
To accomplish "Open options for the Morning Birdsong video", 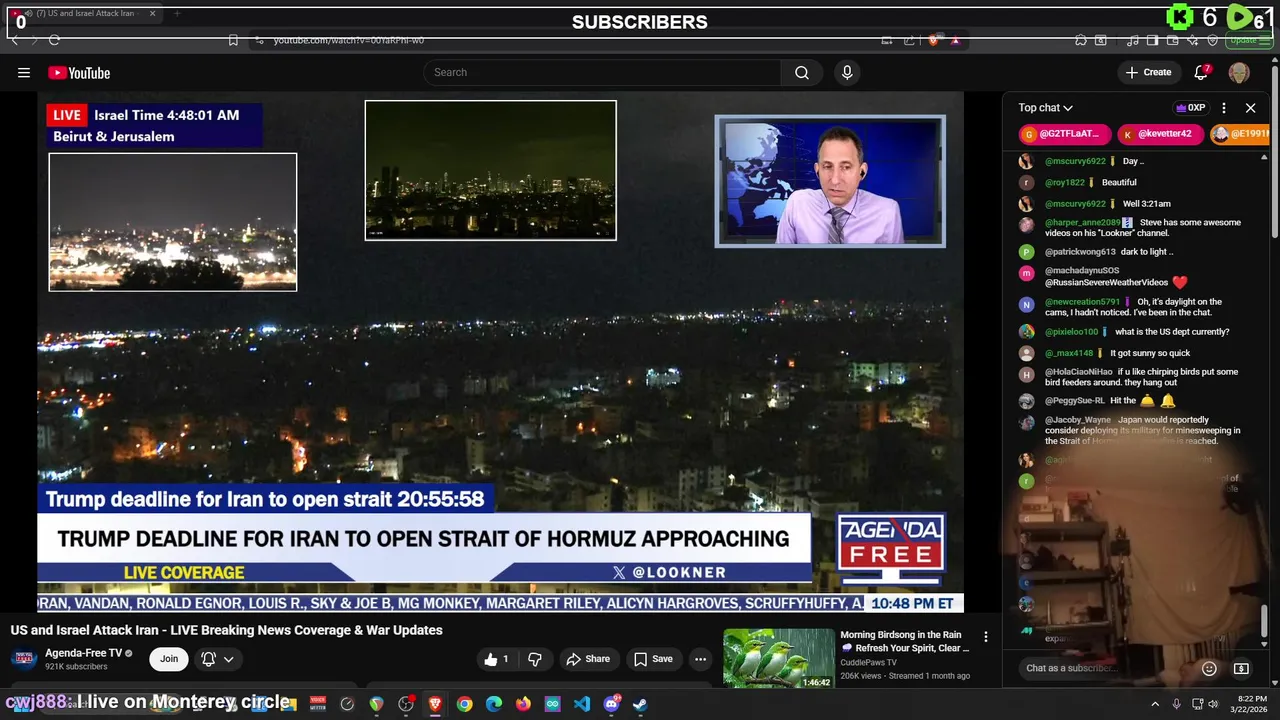I will pyautogui.click(x=986, y=637).
